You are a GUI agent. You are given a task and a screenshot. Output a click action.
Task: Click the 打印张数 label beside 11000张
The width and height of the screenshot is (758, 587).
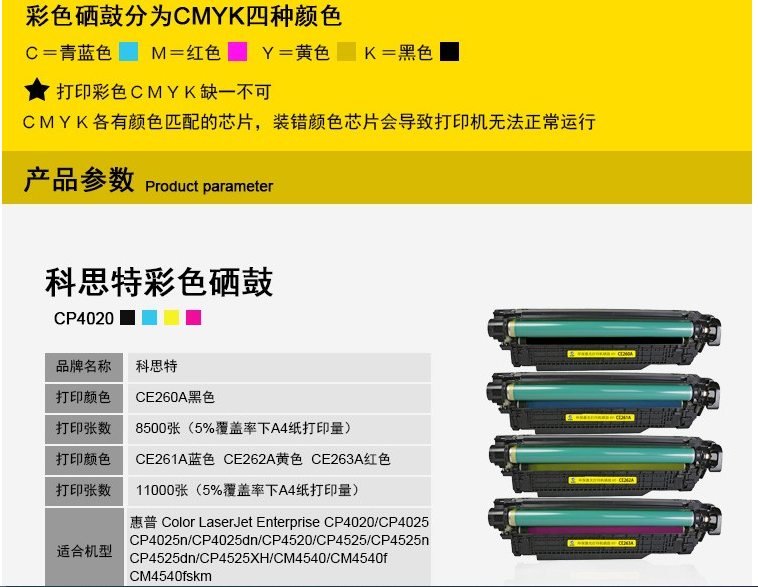coord(84,490)
